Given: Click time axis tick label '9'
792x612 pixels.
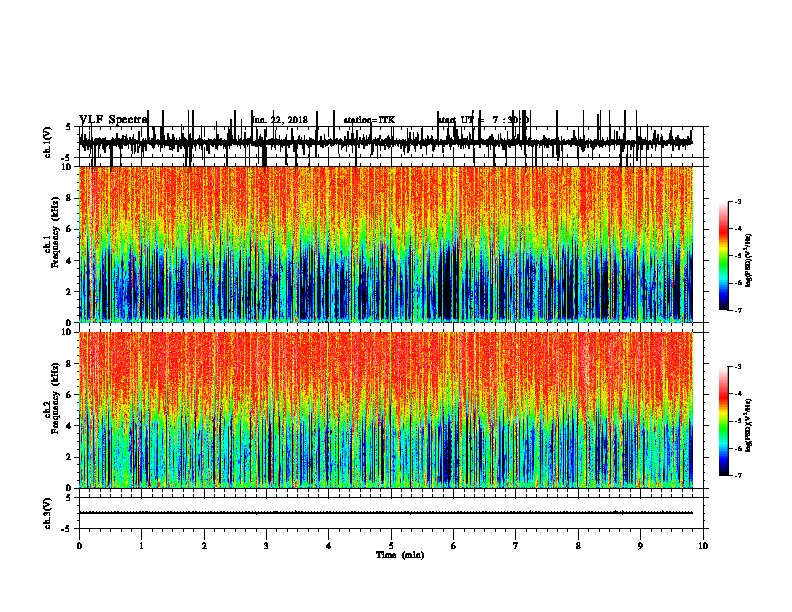Looking at the screenshot, I should click(640, 546).
